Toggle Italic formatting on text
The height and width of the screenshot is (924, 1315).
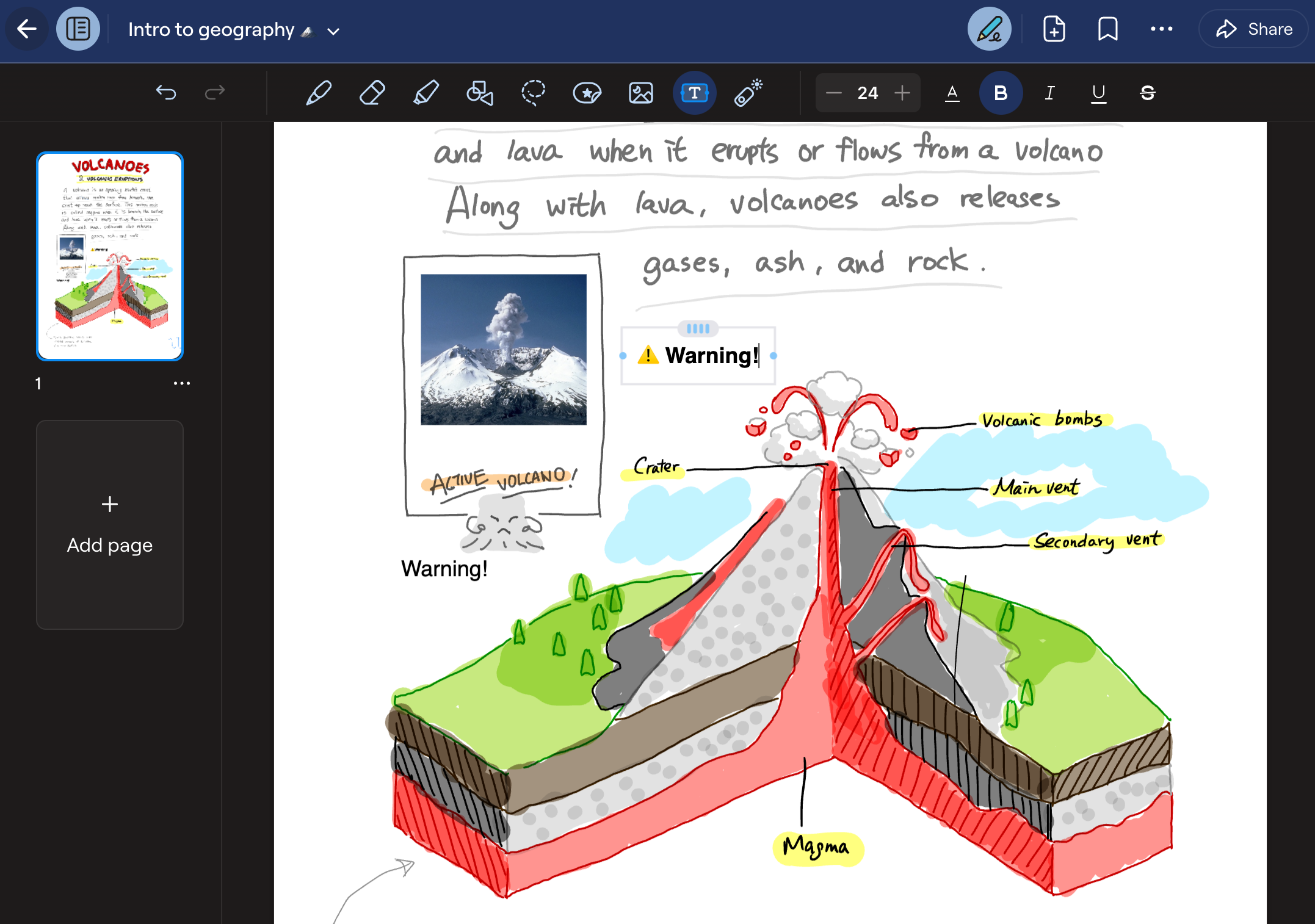[1051, 93]
